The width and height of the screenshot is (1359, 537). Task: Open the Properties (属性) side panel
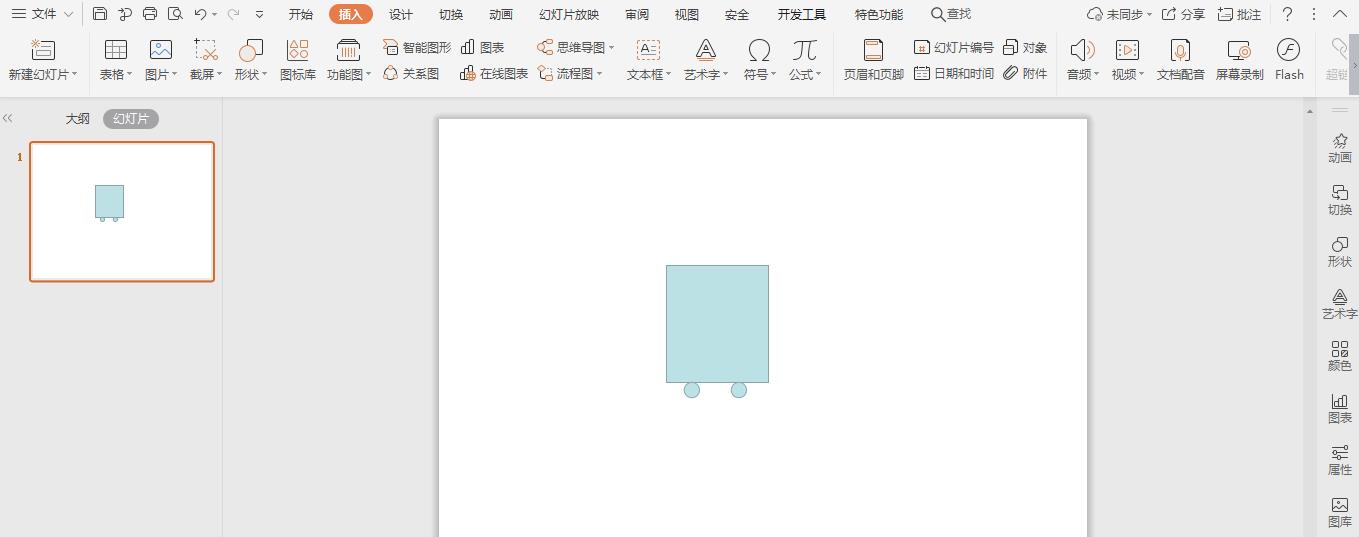point(1340,460)
